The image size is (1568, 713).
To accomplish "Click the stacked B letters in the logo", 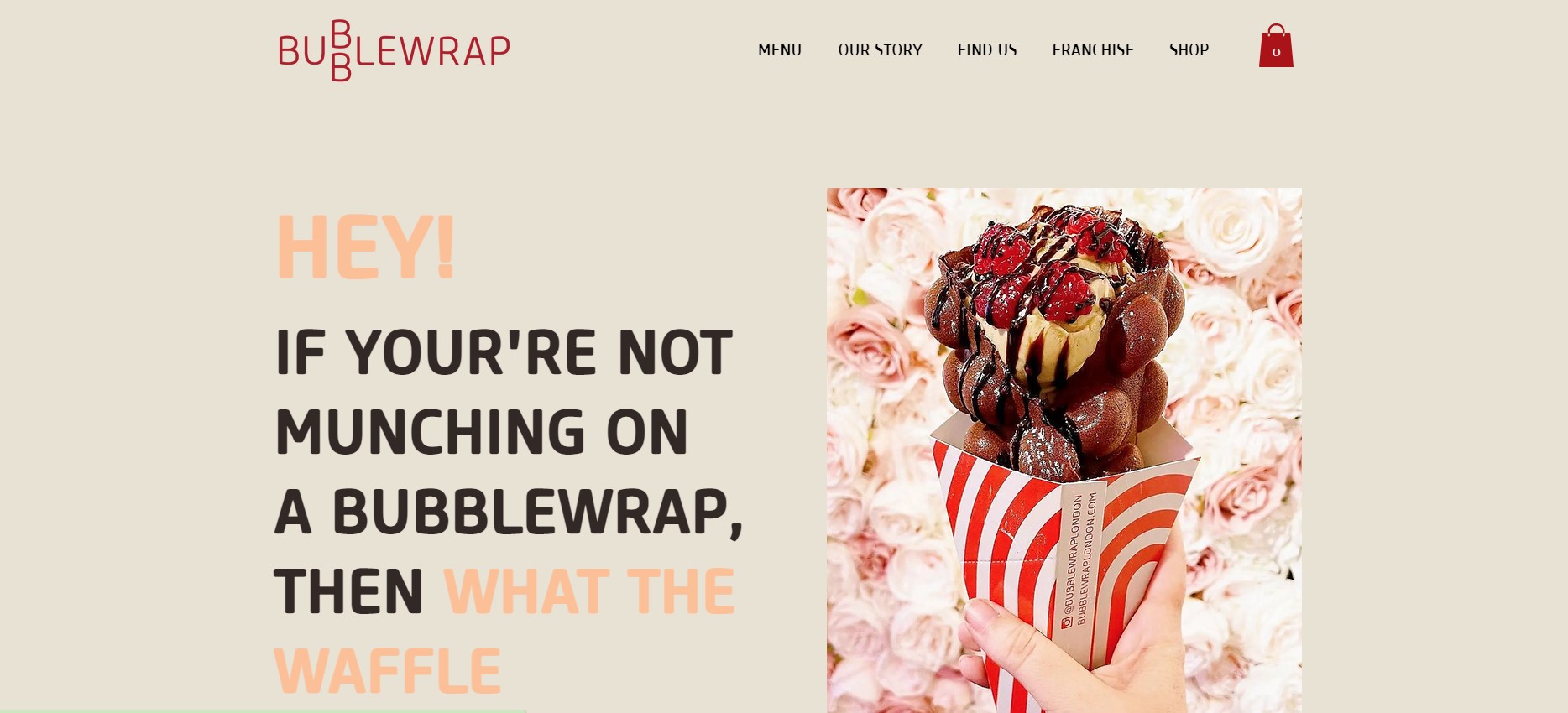I will [x=341, y=50].
